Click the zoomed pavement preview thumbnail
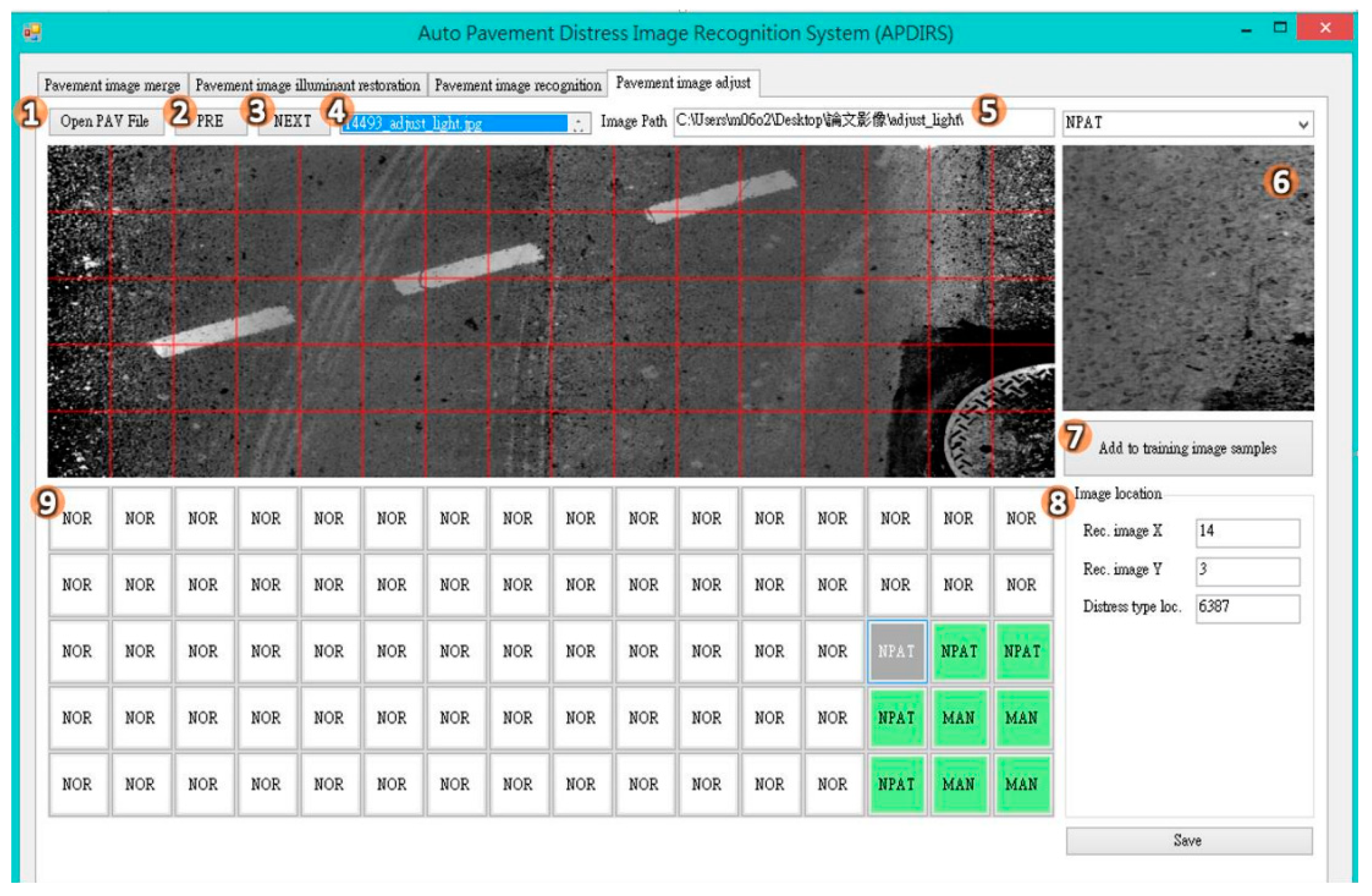Image resolution: width=1372 pixels, height=896 pixels. coord(1187,278)
